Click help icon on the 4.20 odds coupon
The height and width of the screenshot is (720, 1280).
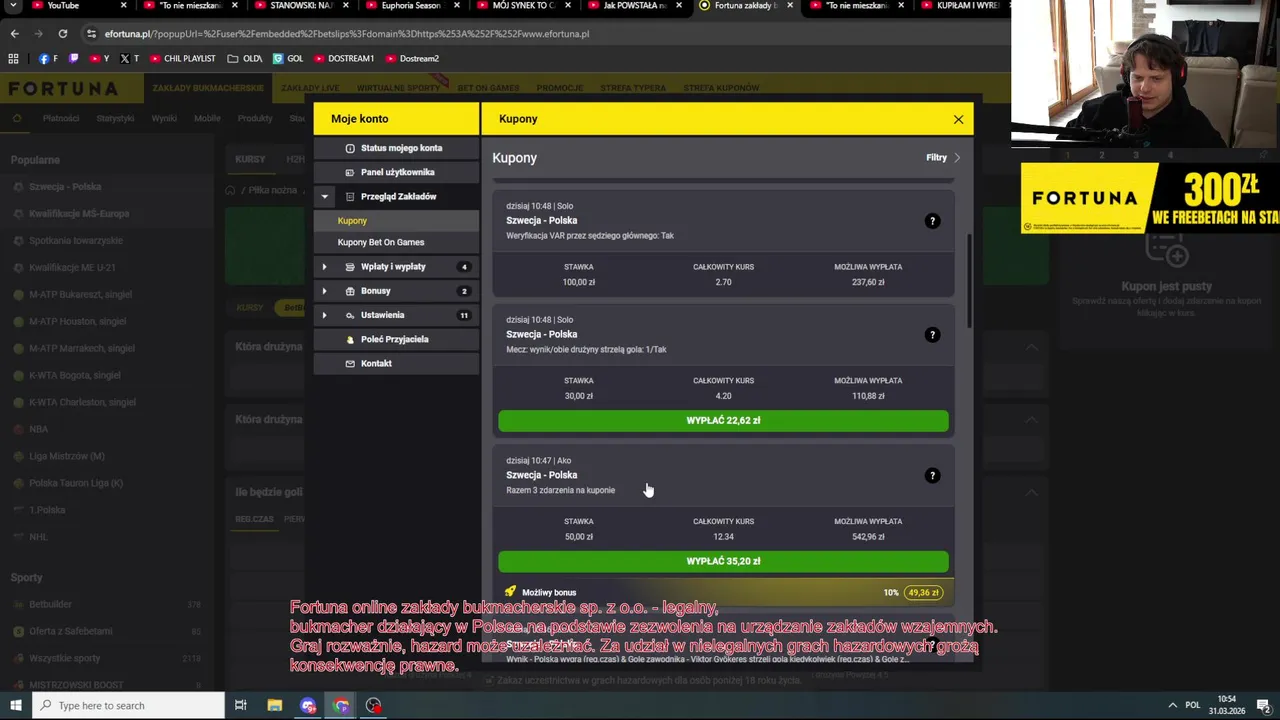pyautogui.click(x=932, y=335)
